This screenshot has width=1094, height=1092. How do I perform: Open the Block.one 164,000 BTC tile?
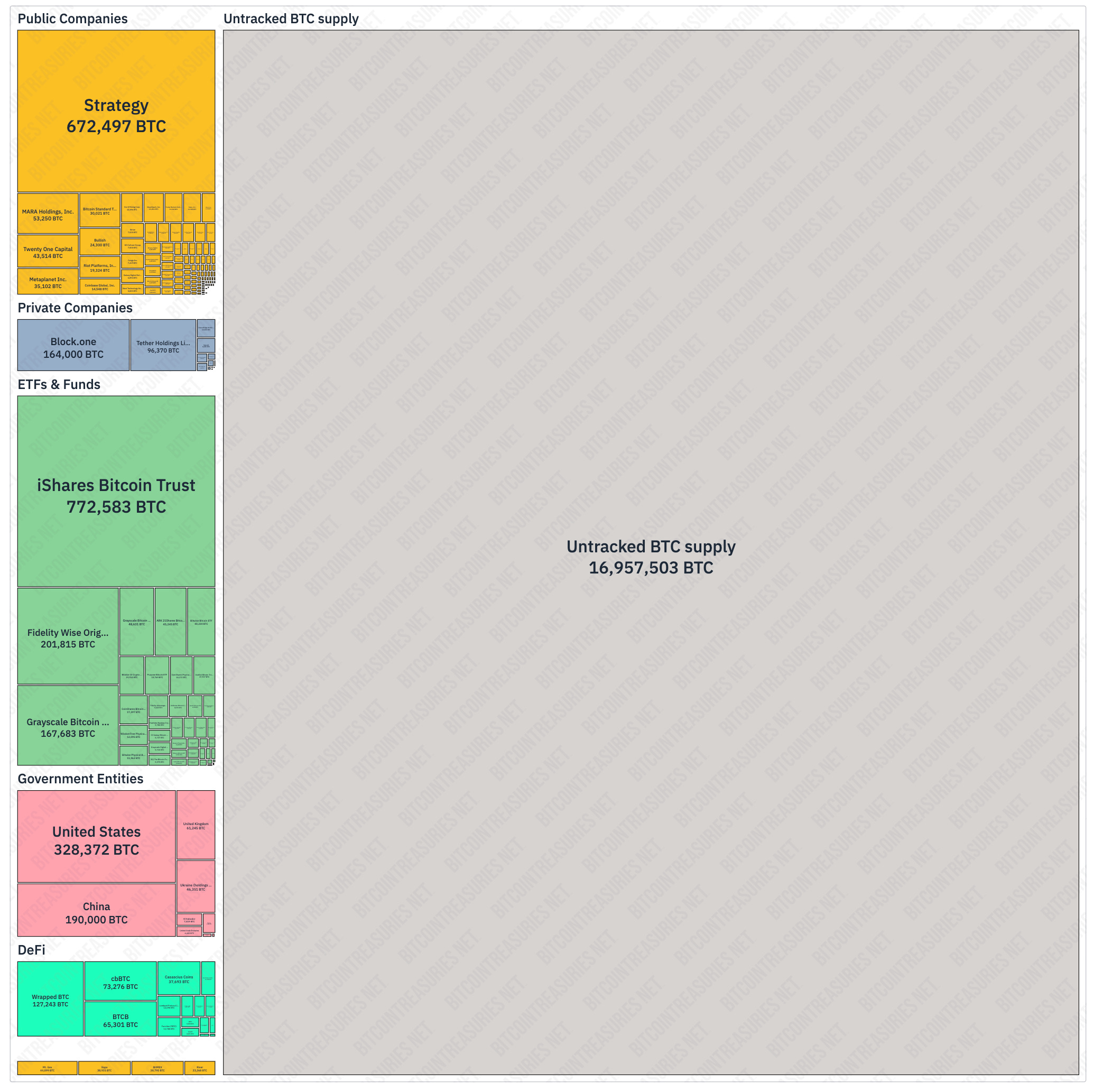click(x=73, y=346)
